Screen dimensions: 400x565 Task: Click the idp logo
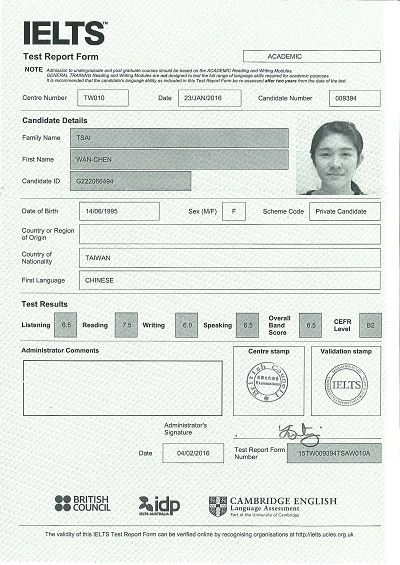159,505
